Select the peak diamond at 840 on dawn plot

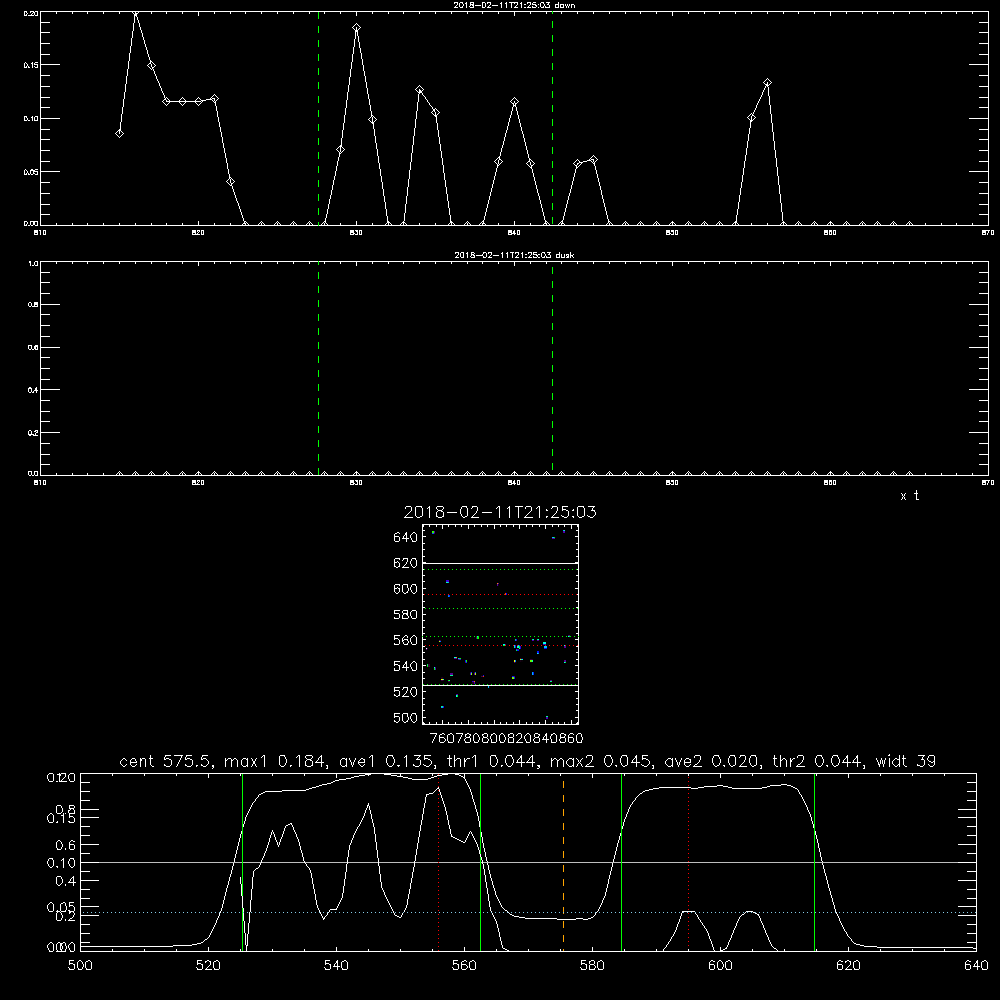515,102
